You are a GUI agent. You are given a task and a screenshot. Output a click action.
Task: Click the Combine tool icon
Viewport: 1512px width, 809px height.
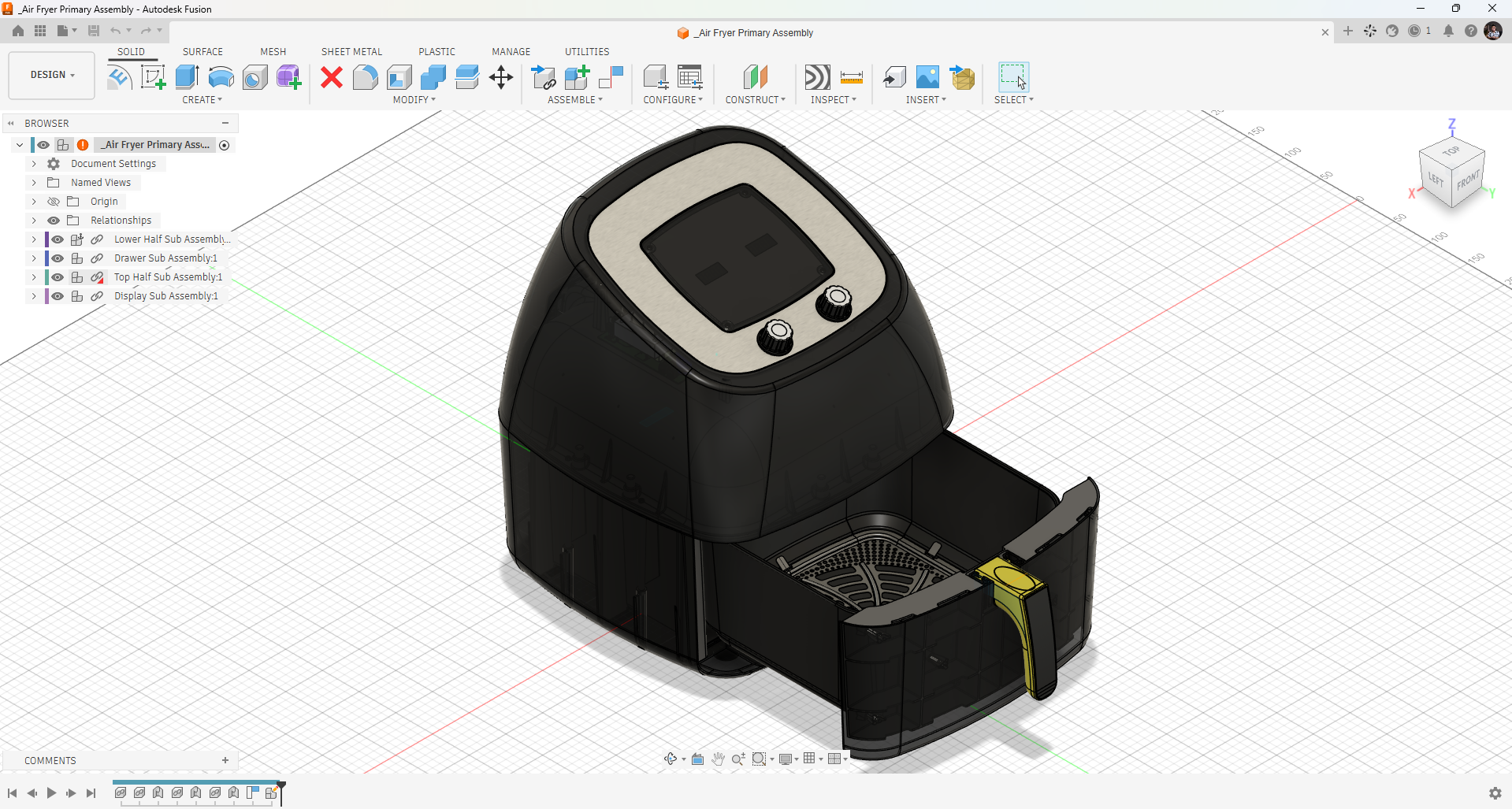[x=433, y=77]
